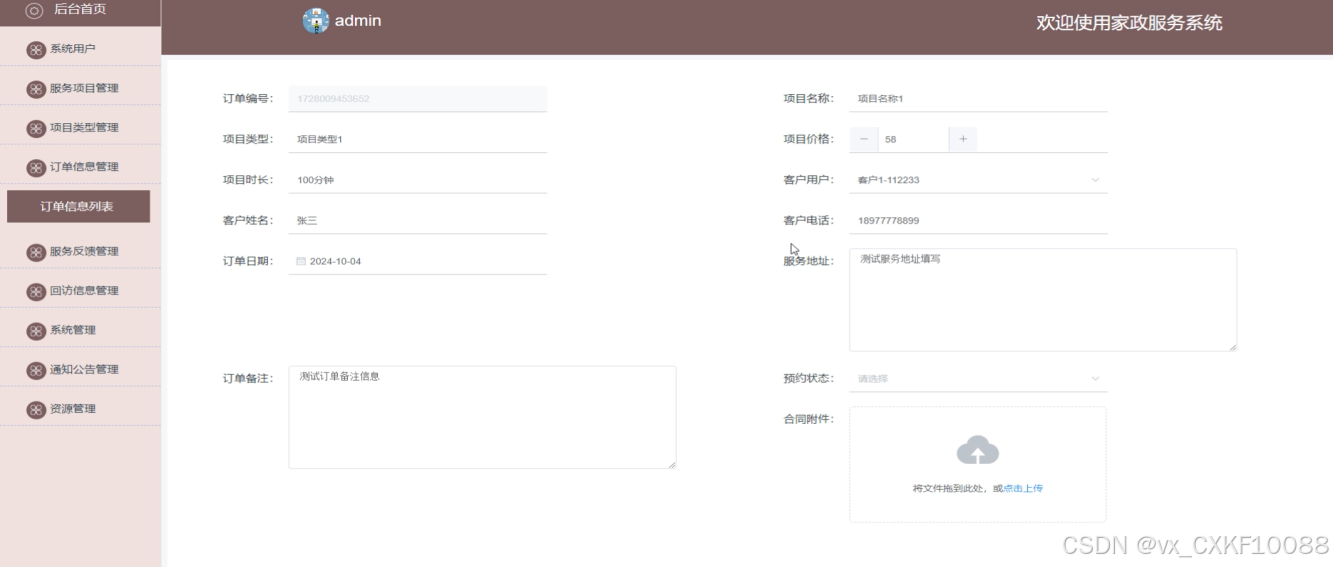Click the 订单备注 text area
Viewport: 1333px width, 567px height.
482,417
